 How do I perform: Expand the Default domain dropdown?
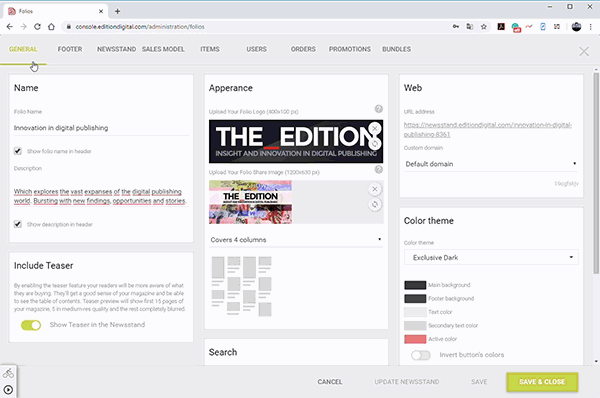[491, 164]
